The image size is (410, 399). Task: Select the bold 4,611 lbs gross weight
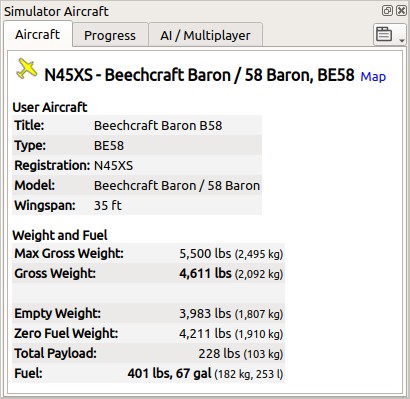(205, 274)
